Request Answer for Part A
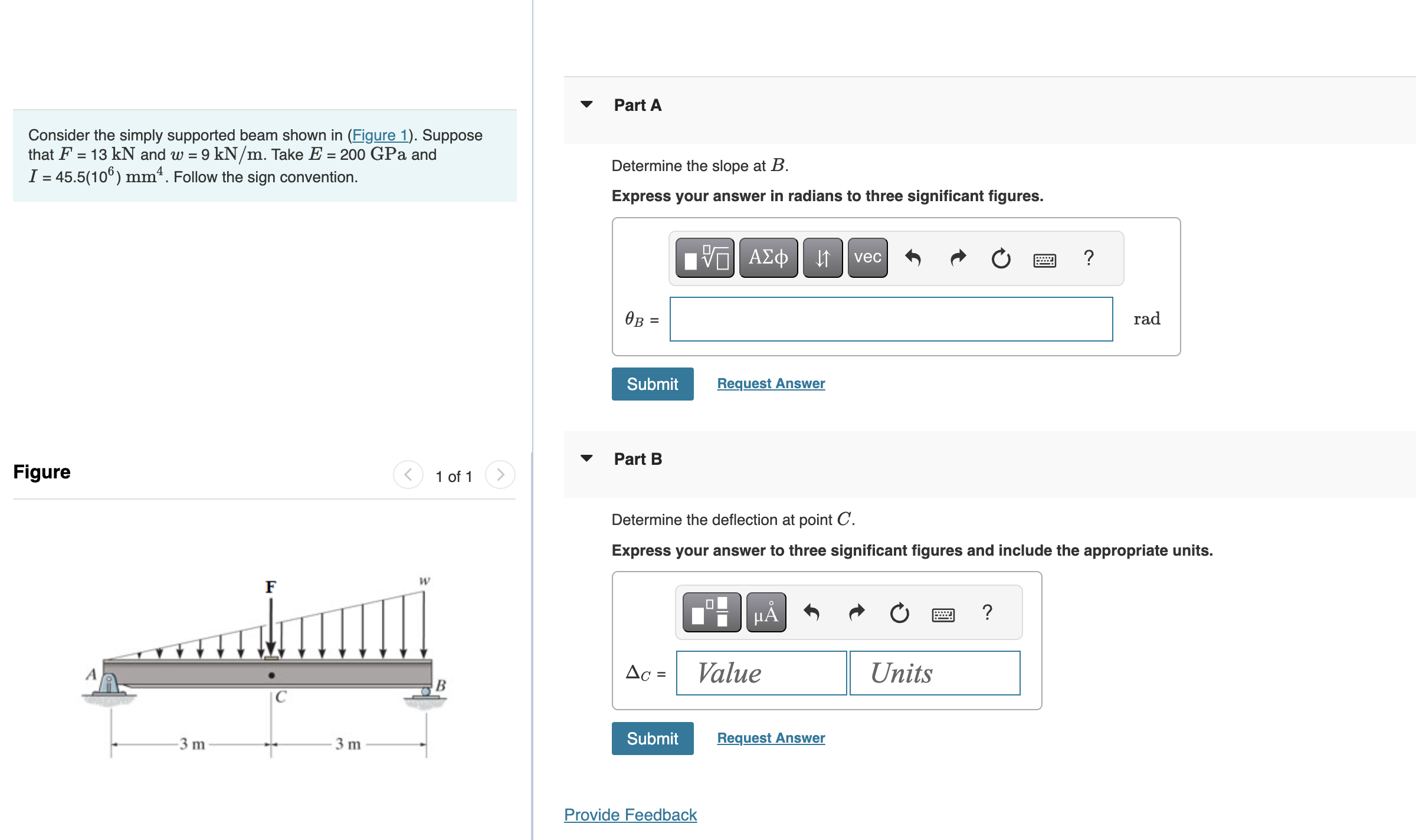1416x840 pixels. (770, 383)
